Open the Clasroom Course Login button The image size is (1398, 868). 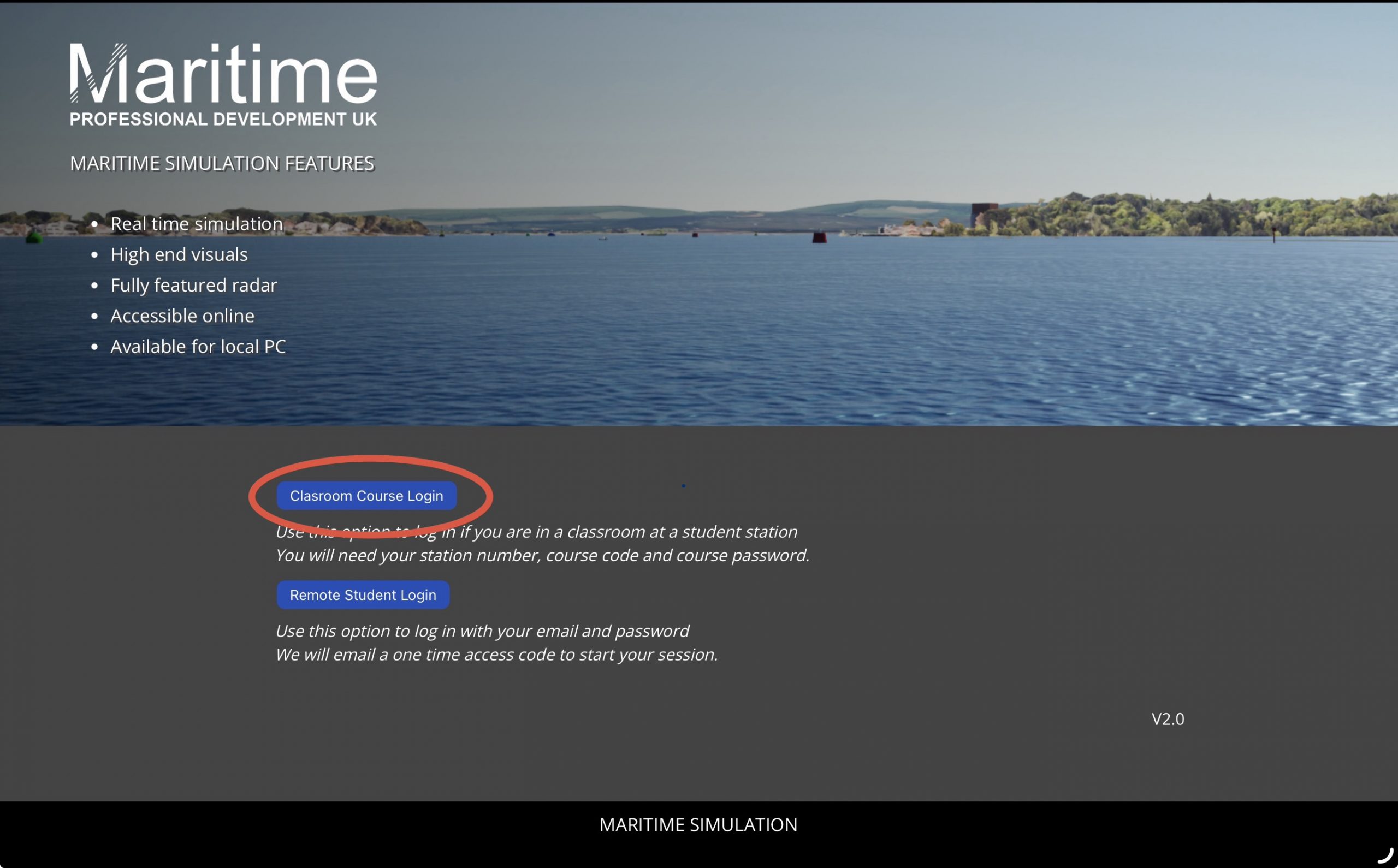(366, 496)
